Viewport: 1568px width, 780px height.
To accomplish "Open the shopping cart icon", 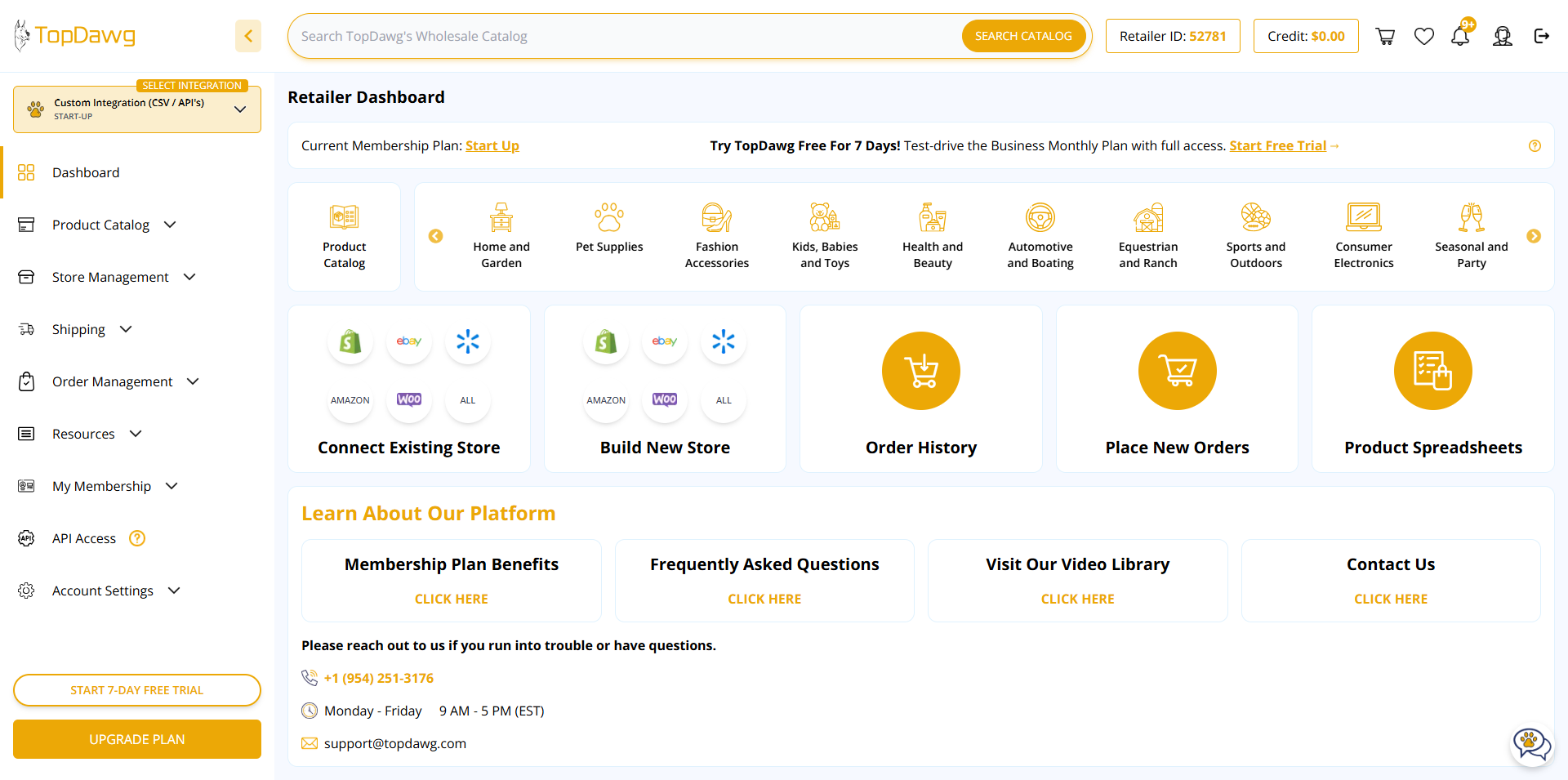I will tap(1385, 36).
